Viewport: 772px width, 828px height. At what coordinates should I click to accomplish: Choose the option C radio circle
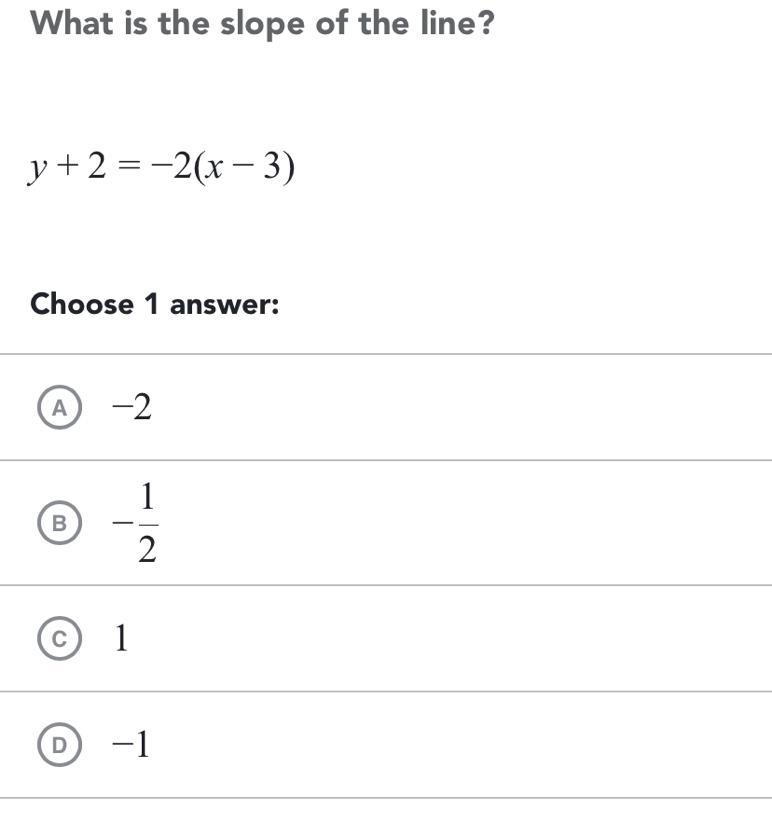[61, 639]
